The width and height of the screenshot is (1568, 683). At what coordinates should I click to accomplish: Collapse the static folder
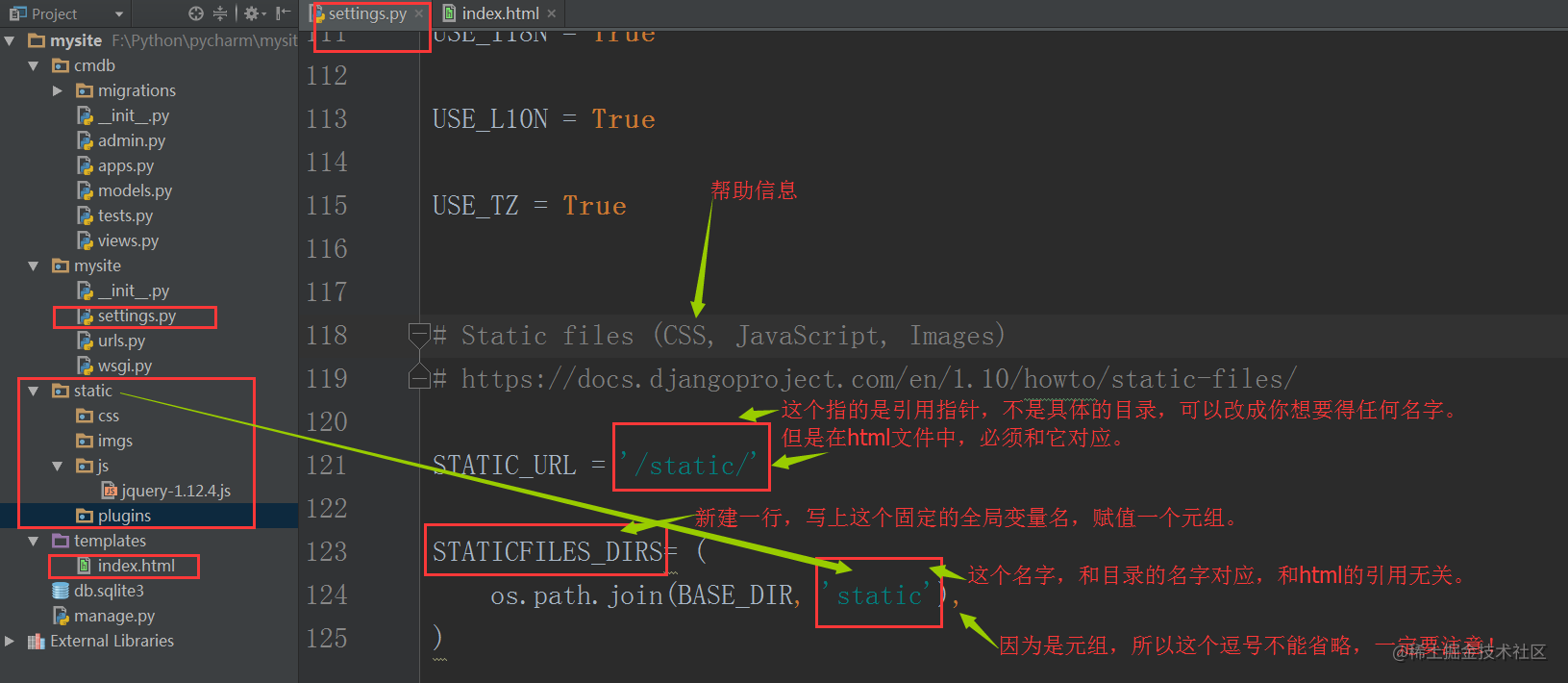(34, 391)
